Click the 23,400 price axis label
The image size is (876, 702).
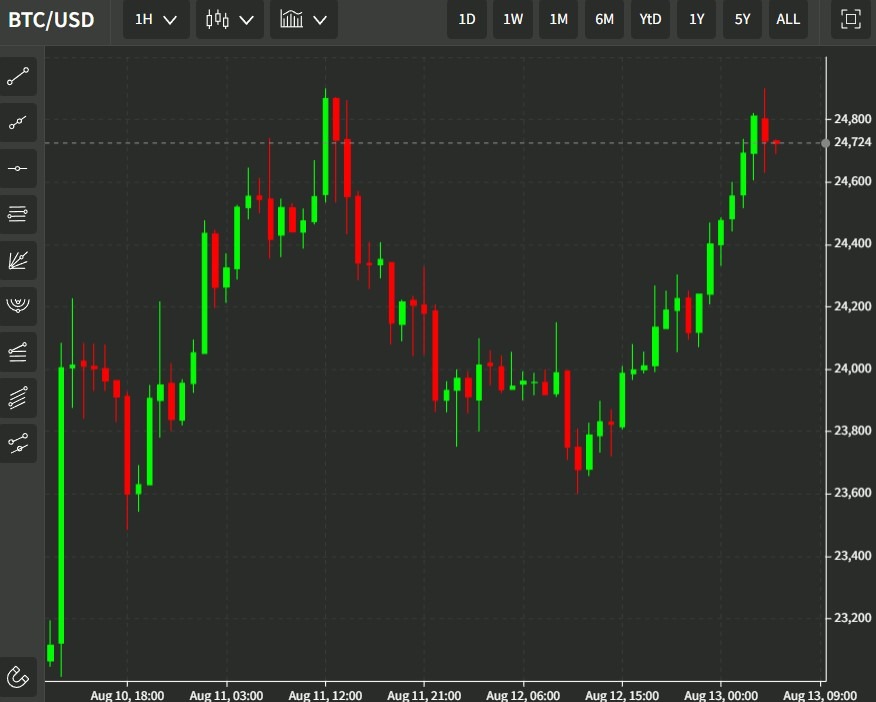pyautogui.click(x=852, y=556)
